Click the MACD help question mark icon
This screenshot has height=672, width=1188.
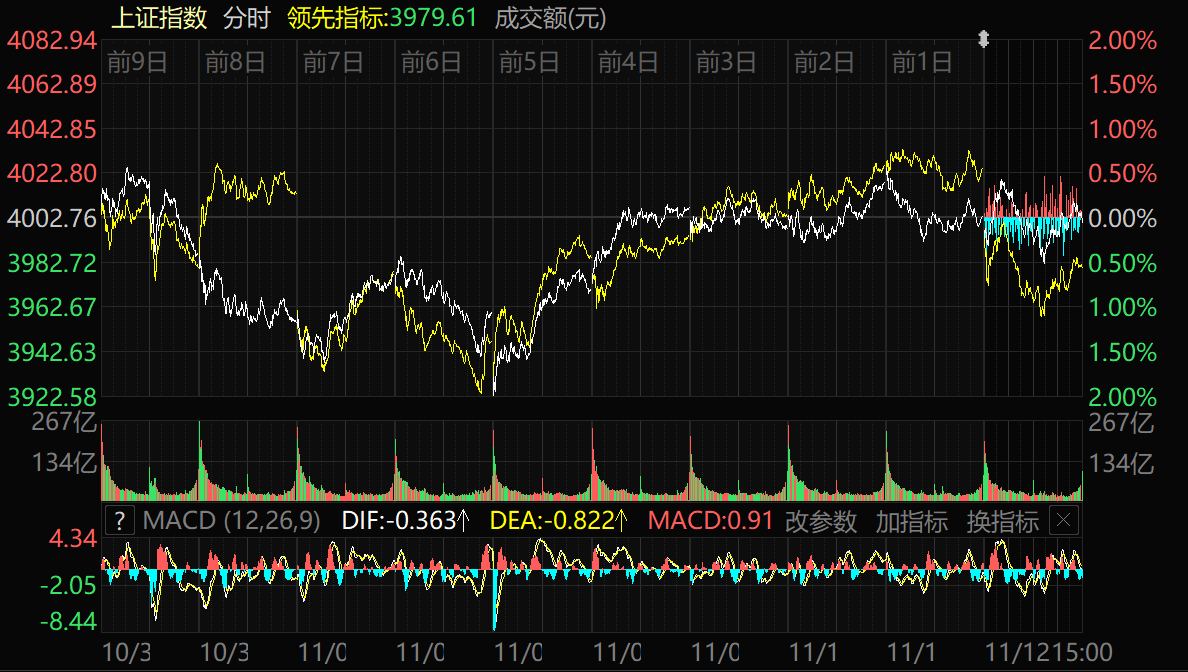[x=119, y=521]
